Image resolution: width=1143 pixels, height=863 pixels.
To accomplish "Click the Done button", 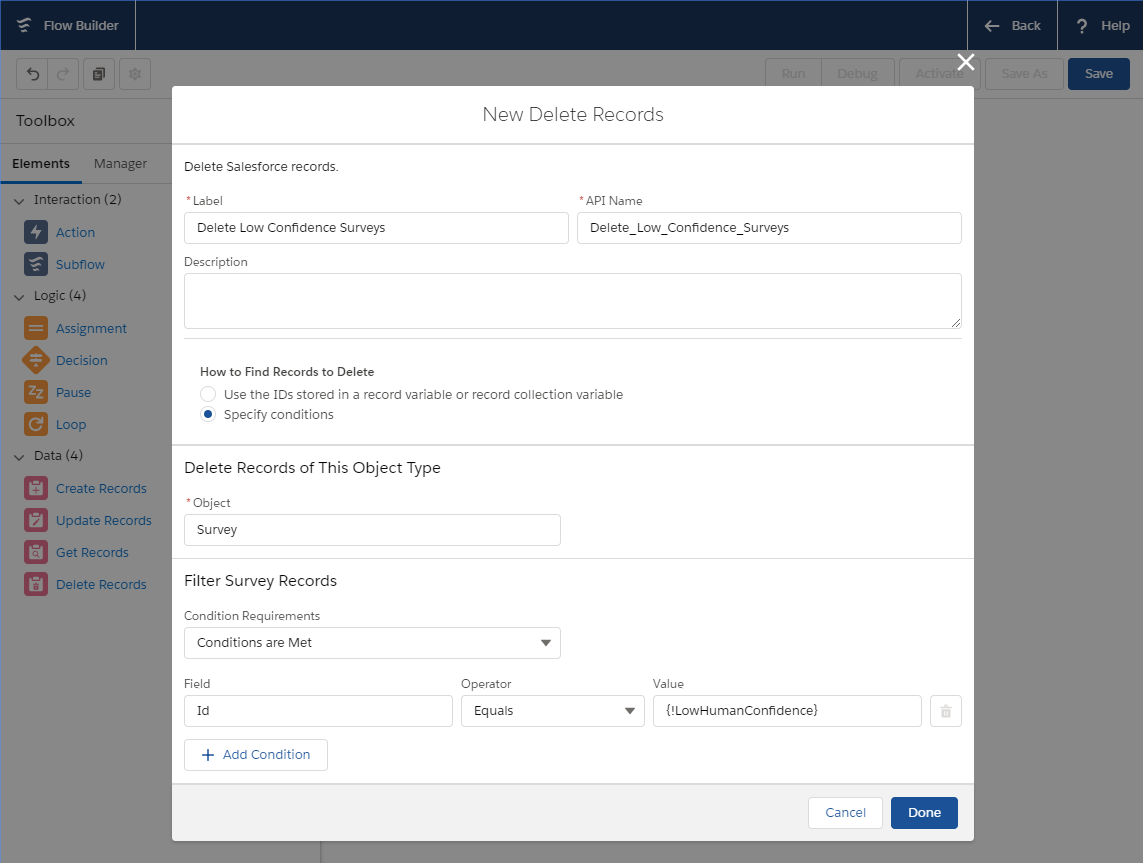I will click(x=924, y=813).
